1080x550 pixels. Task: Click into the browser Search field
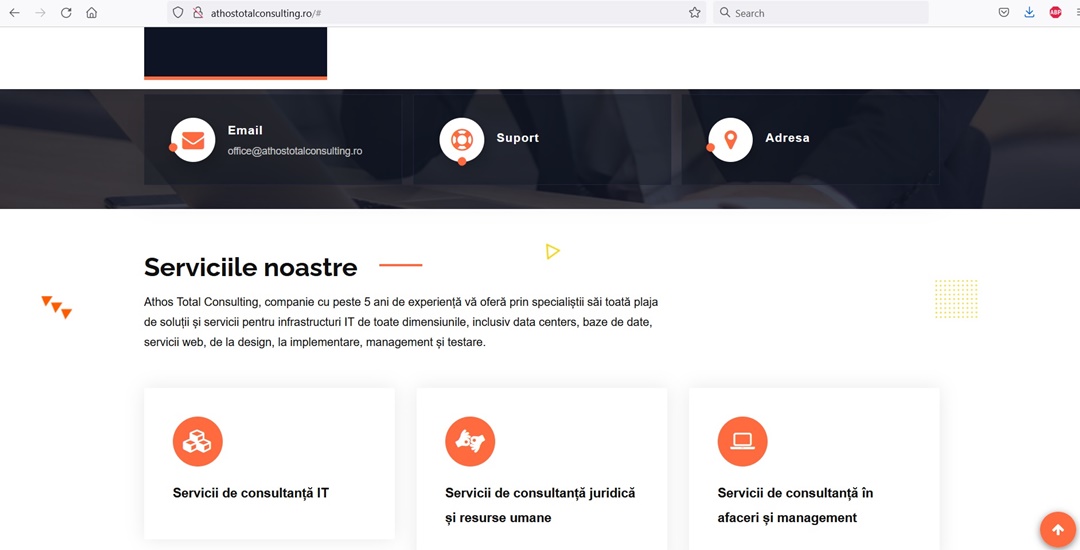coord(820,12)
